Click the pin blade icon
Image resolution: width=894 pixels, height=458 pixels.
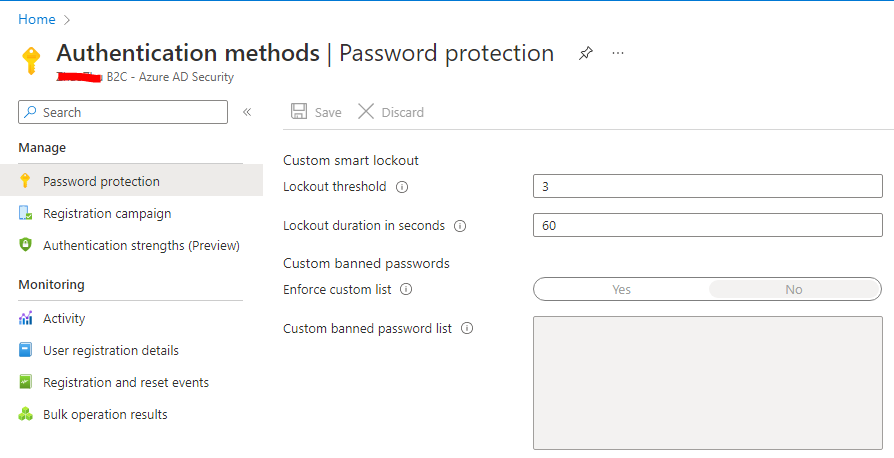(x=586, y=54)
